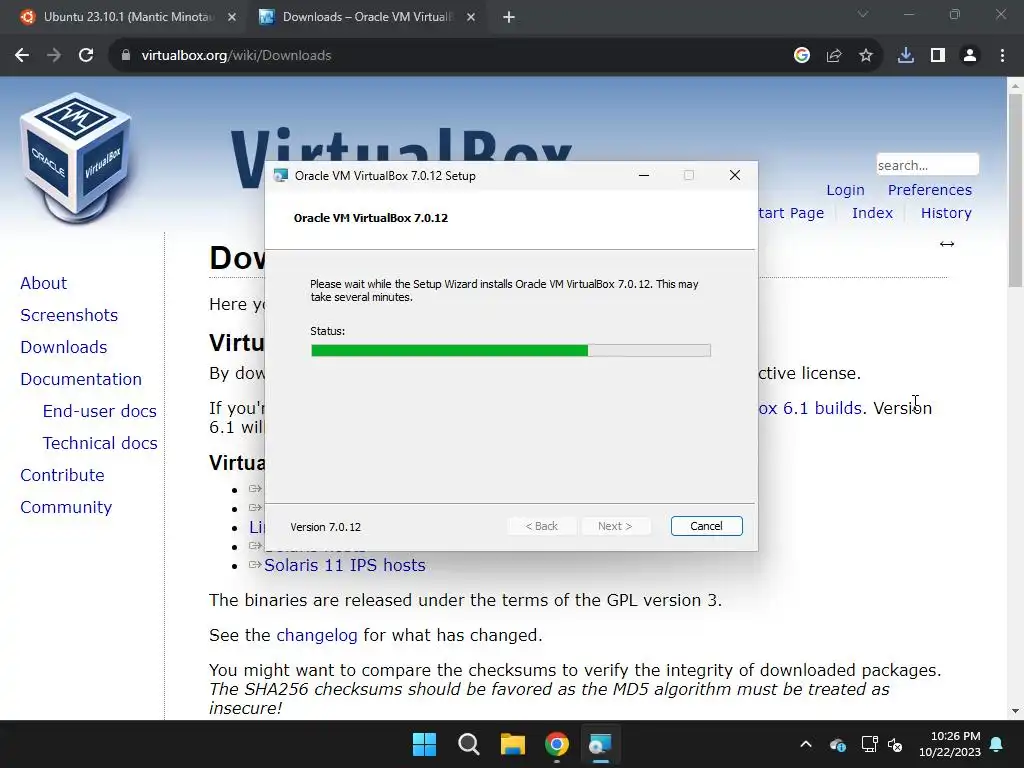The height and width of the screenshot is (768, 1024).
Task: Bookmark this page with star icon
Action: [x=866, y=56]
